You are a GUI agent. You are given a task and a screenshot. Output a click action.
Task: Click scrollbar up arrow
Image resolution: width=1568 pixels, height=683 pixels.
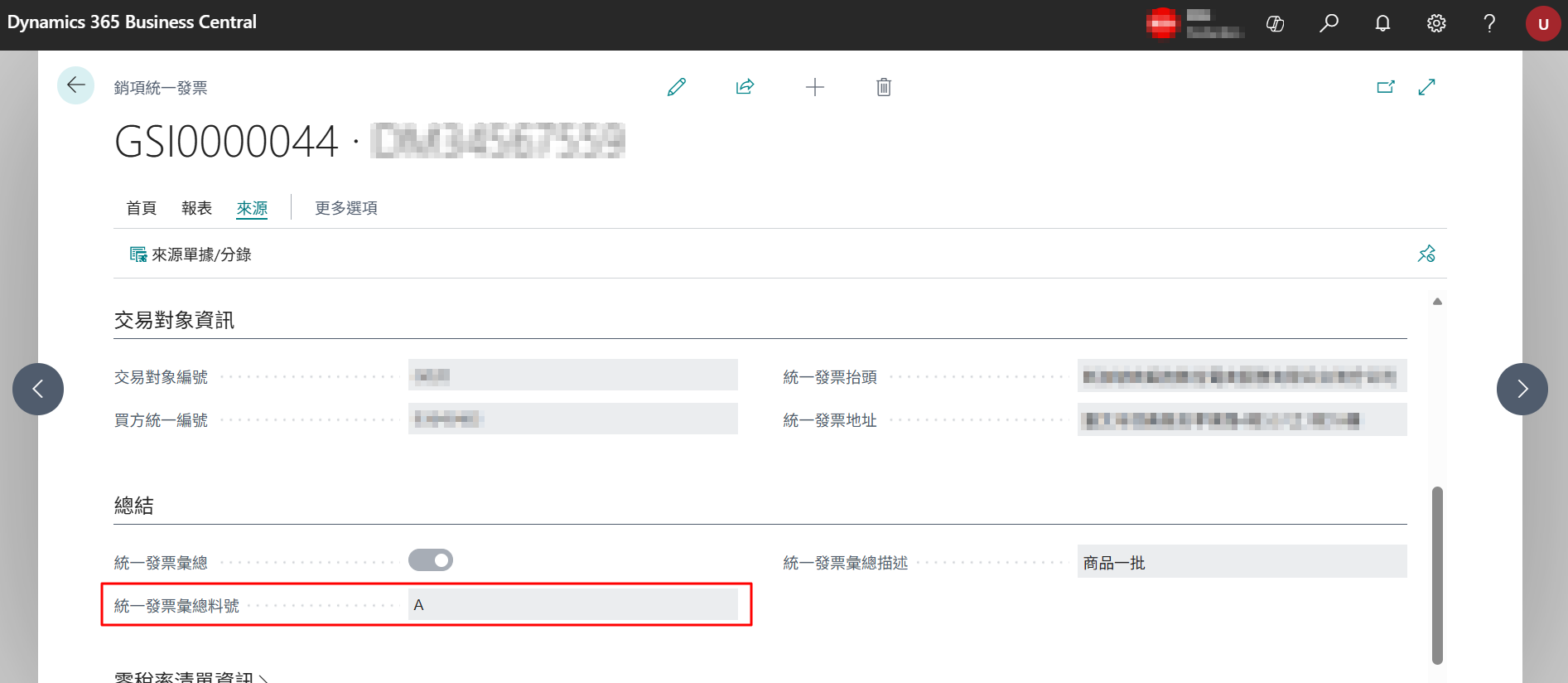pyautogui.click(x=1437, y=302)
